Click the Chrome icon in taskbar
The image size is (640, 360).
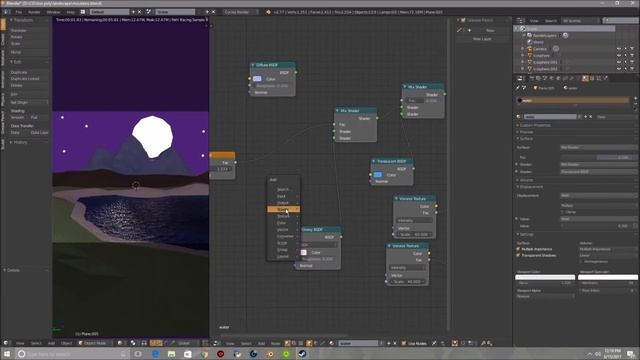click(x=204, y=353)
